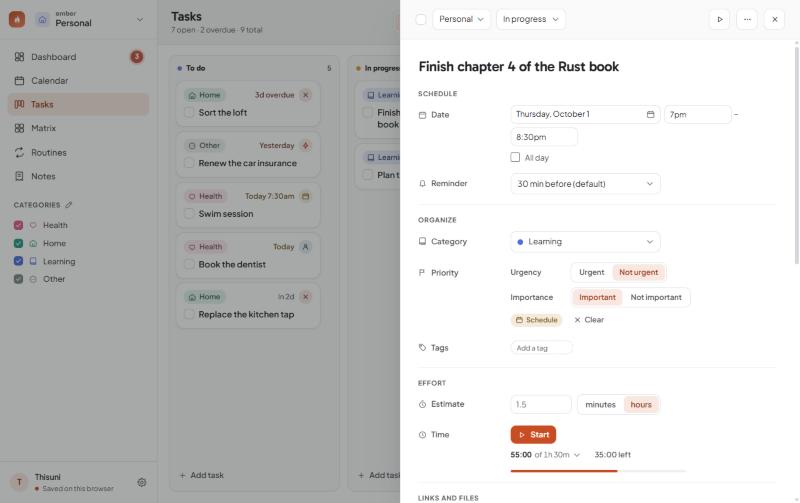The image size is (800, 503).
Task: Open the 8:30pm end time field
Action: click(544, 137)
